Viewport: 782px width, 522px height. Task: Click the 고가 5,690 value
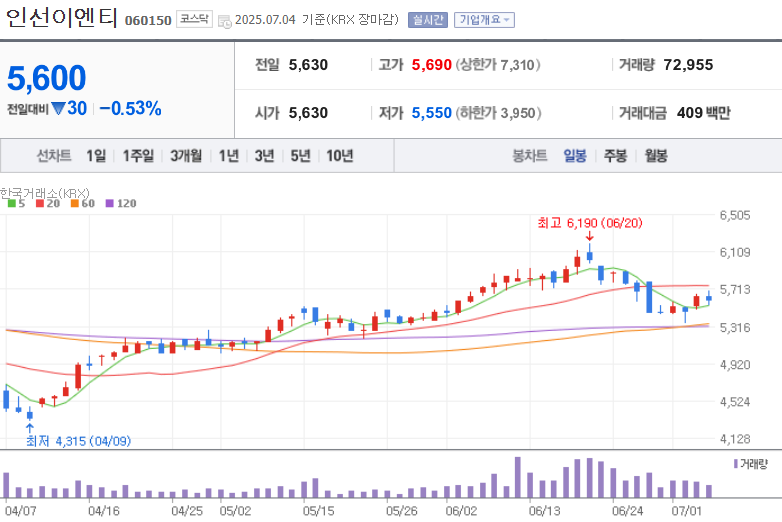(431, 65)
